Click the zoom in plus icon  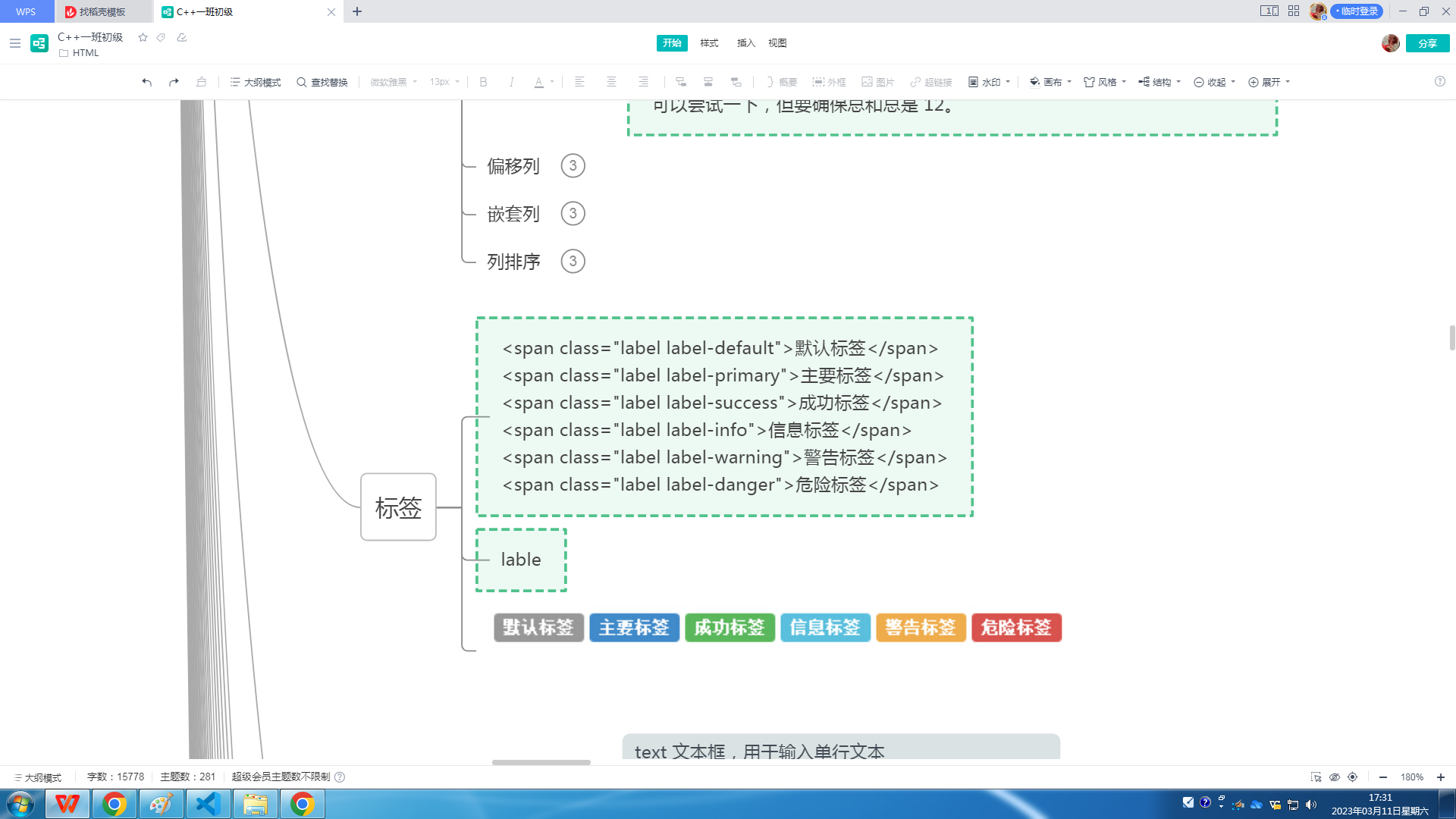click(x=1440, y=777)
